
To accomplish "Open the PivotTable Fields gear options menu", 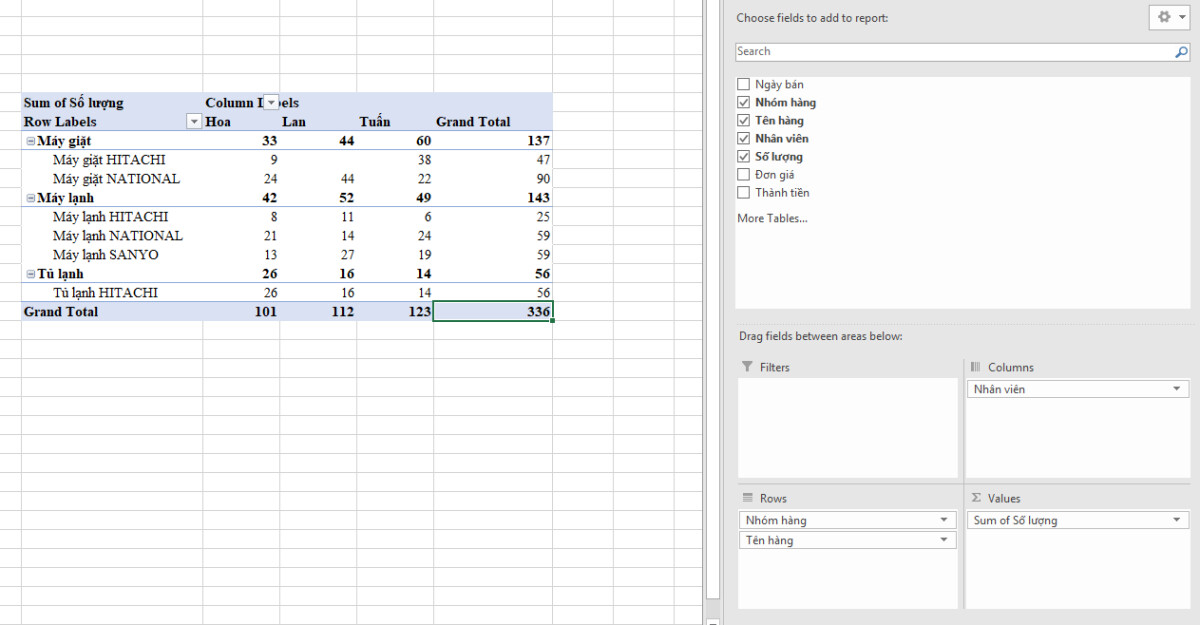I will click(1163, 17).
